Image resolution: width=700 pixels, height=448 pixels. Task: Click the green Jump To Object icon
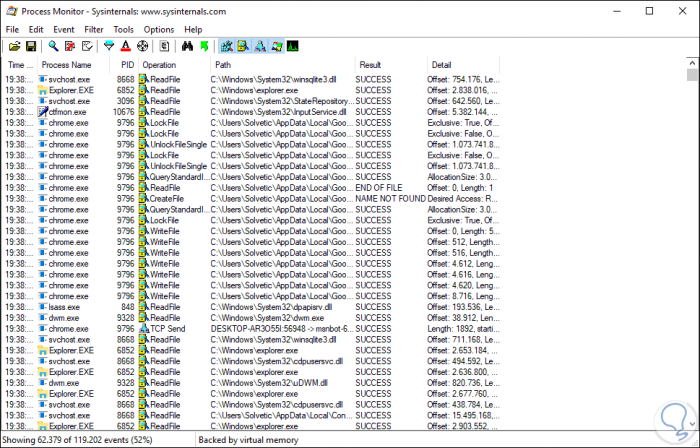click(x=204, y=46)
